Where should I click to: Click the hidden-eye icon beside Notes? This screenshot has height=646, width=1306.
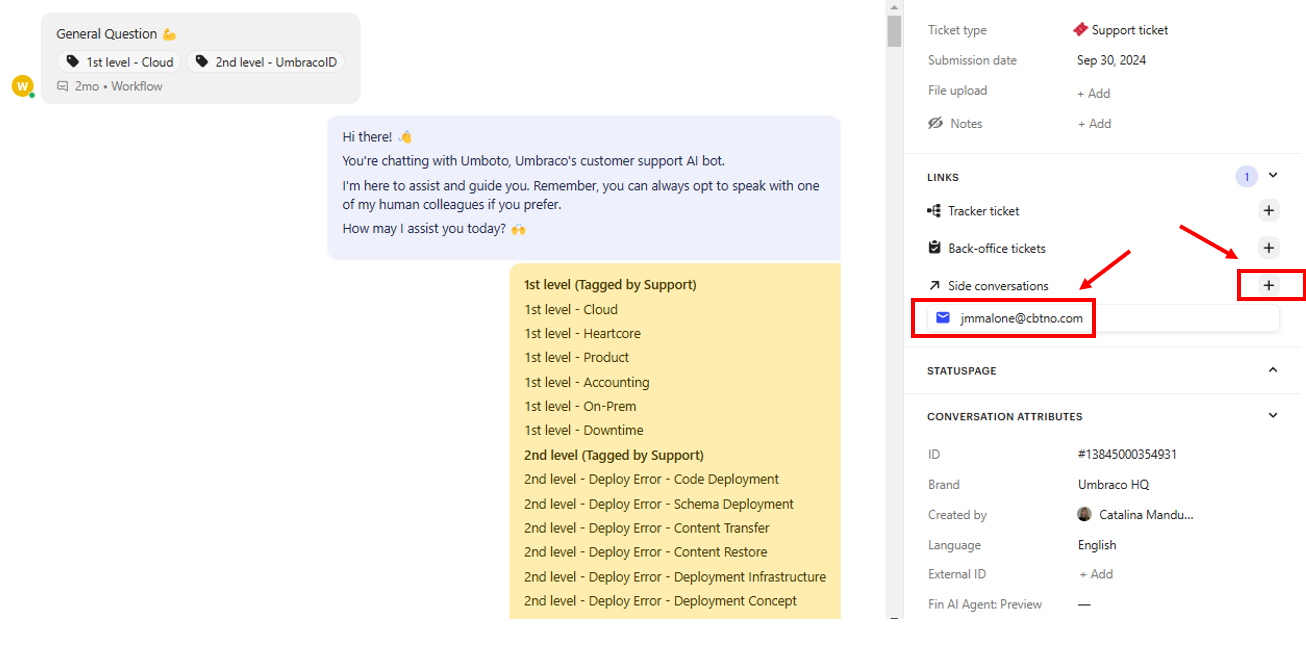[x=935, y=123]
